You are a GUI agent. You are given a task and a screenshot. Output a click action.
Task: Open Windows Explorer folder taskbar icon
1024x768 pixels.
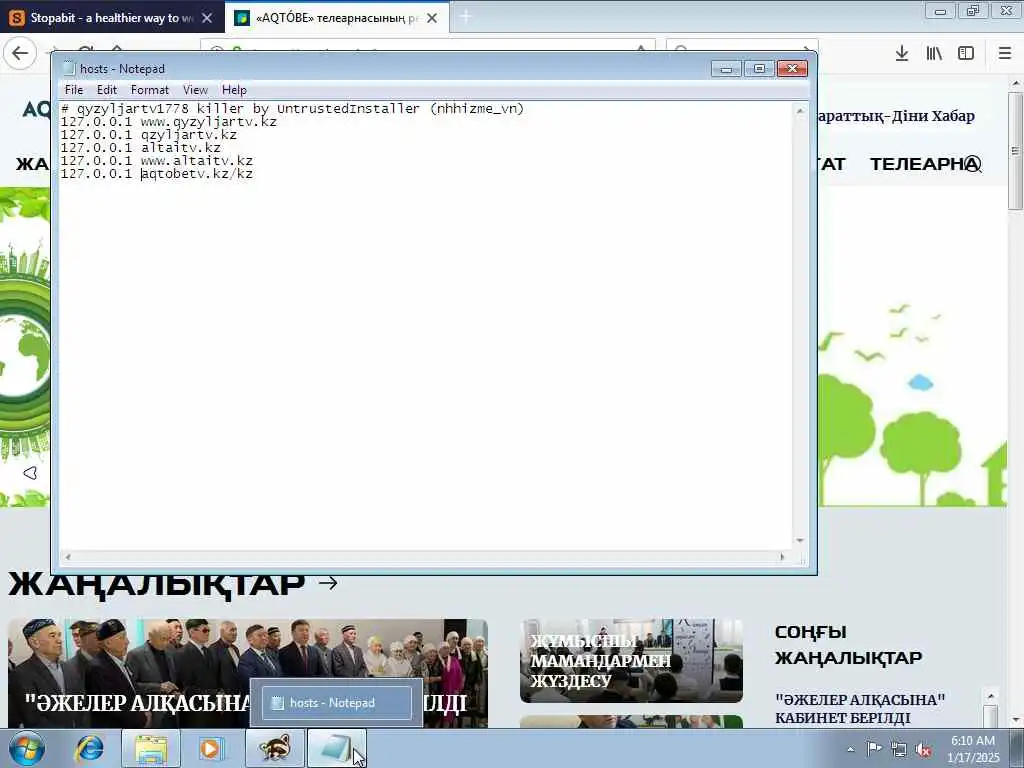[x=151, y=748]
